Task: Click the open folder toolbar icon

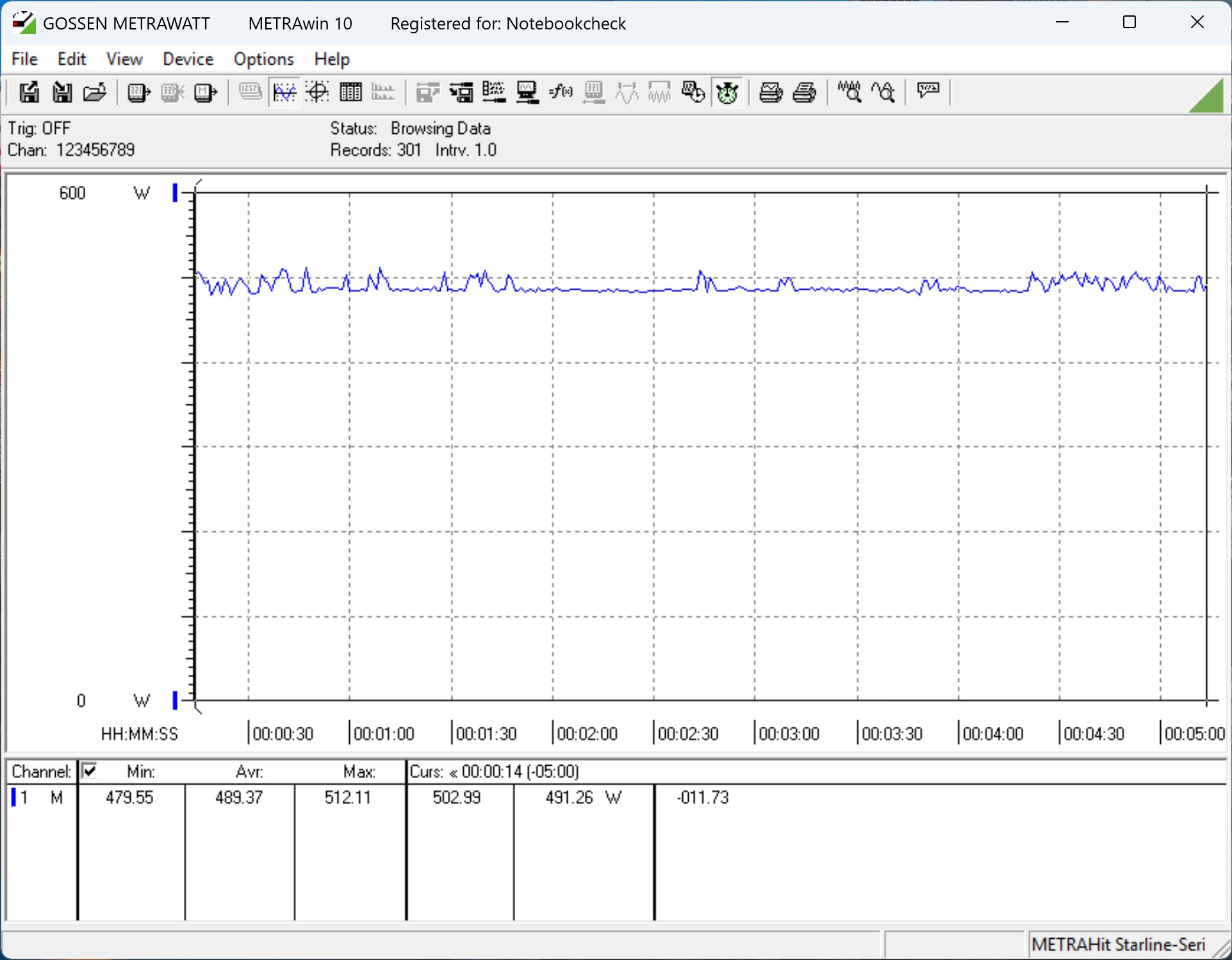Action: click(x=95, y=92)
